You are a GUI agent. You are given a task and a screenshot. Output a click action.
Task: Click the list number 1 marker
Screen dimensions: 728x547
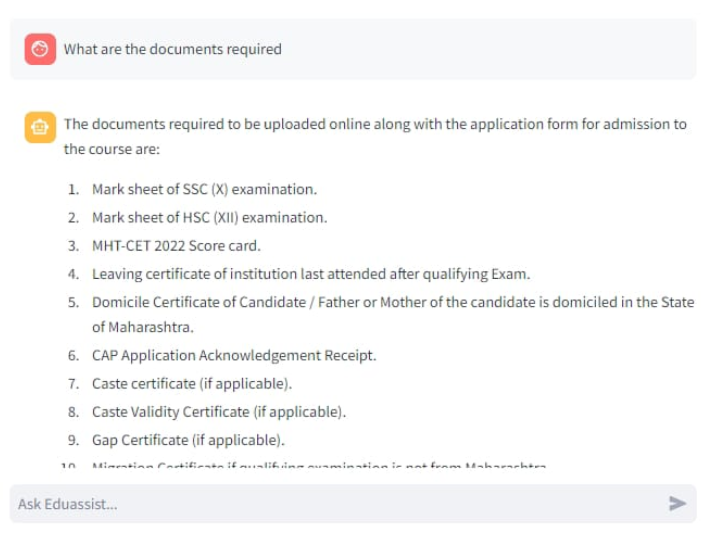[x=73, y=189]
